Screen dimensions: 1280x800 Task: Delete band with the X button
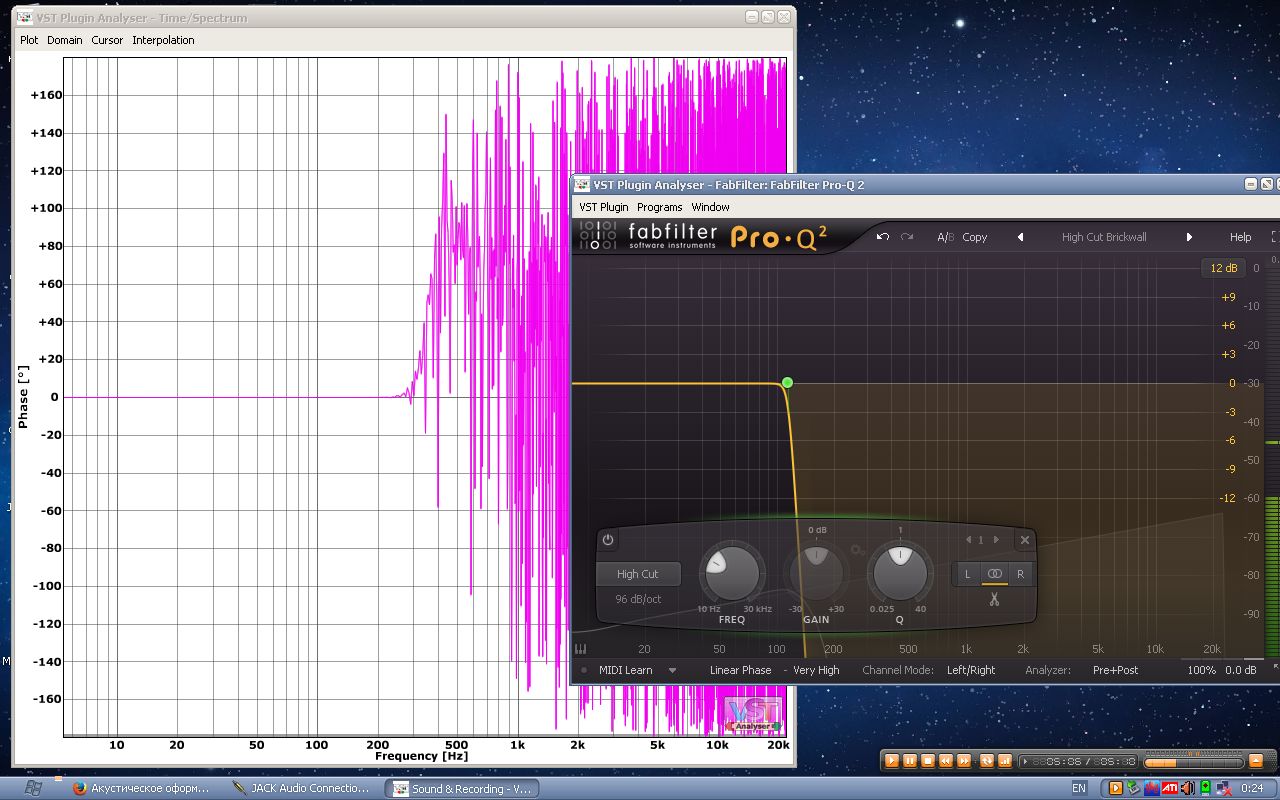pos(1024,540)
